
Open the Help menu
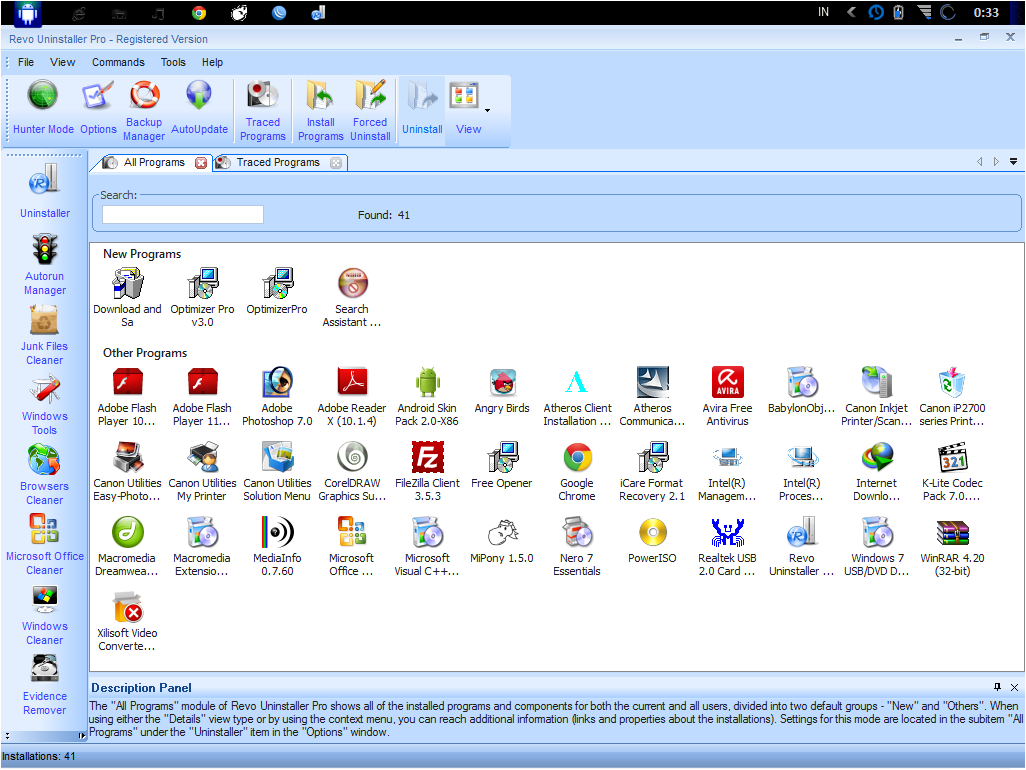click(212, 62)
